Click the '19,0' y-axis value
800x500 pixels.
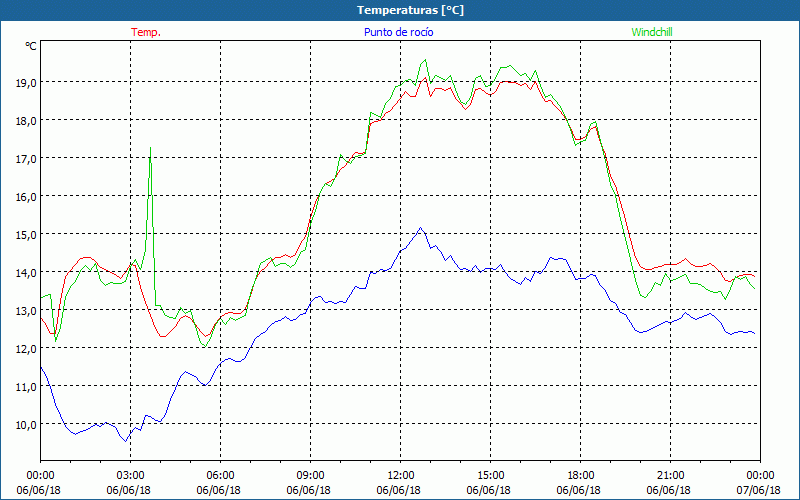pyautogui.click(x=27, y=82)
